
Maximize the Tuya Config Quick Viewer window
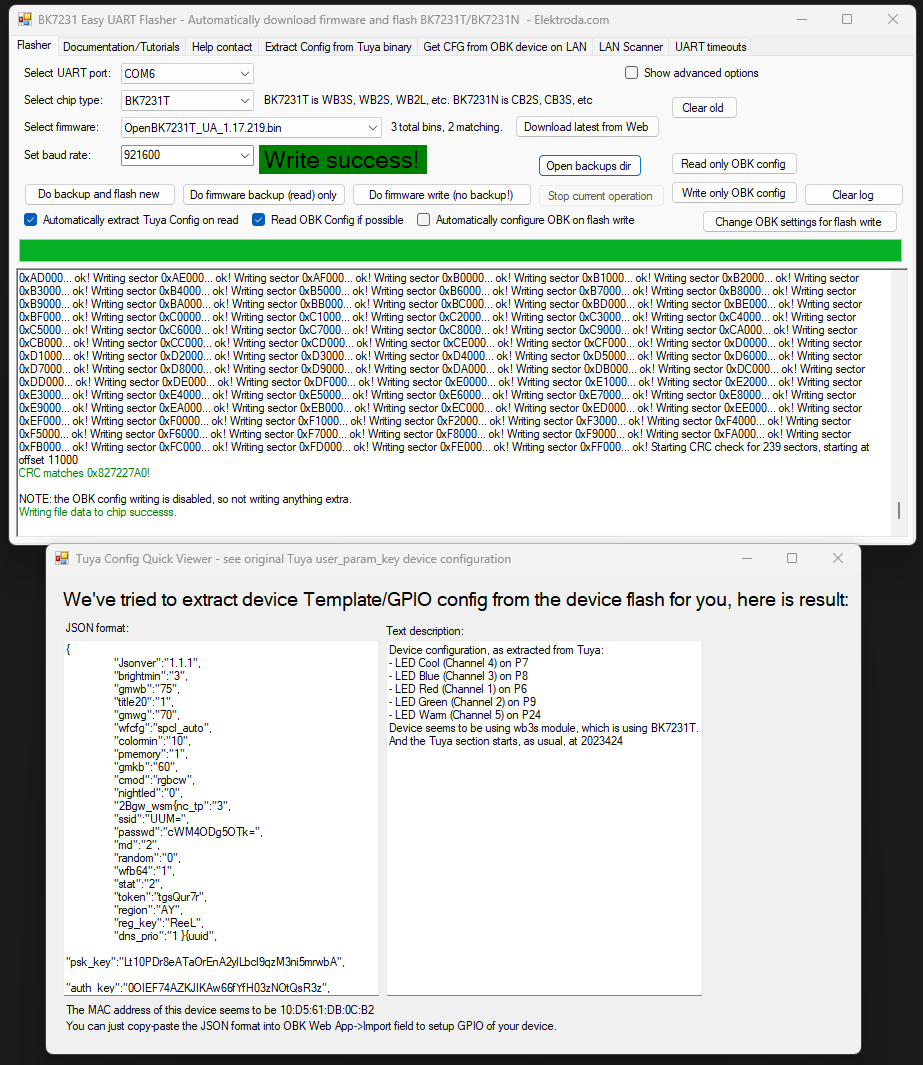792,558
